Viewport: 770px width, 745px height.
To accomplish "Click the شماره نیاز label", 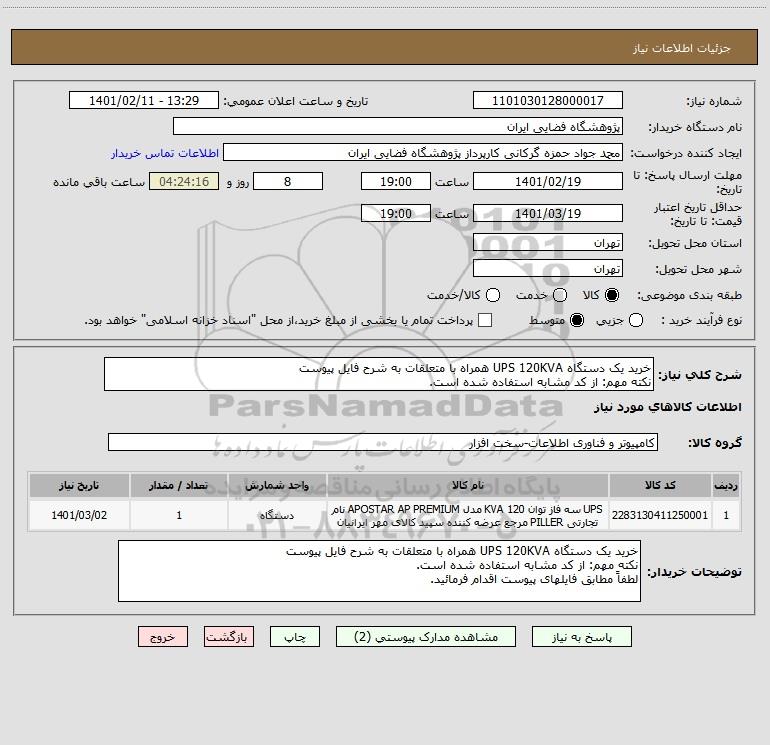I will (x=714, y=102).
